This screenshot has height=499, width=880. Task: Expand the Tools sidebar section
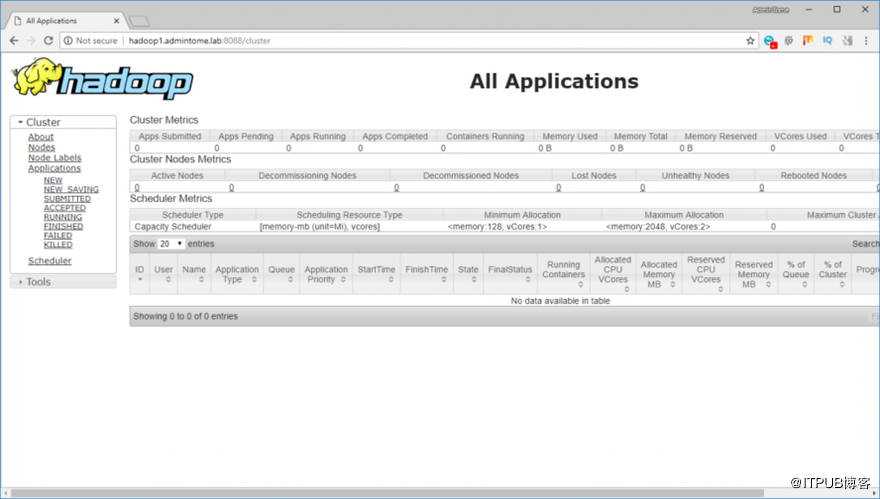63,282
